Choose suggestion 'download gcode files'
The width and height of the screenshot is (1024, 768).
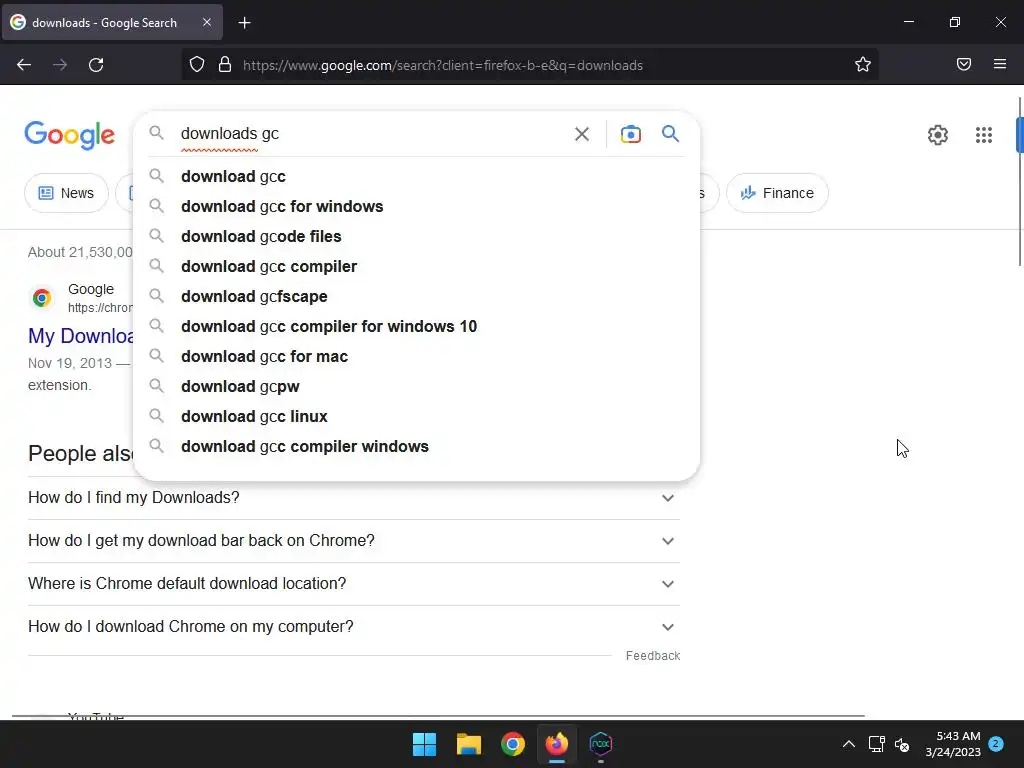pos(416,236)
